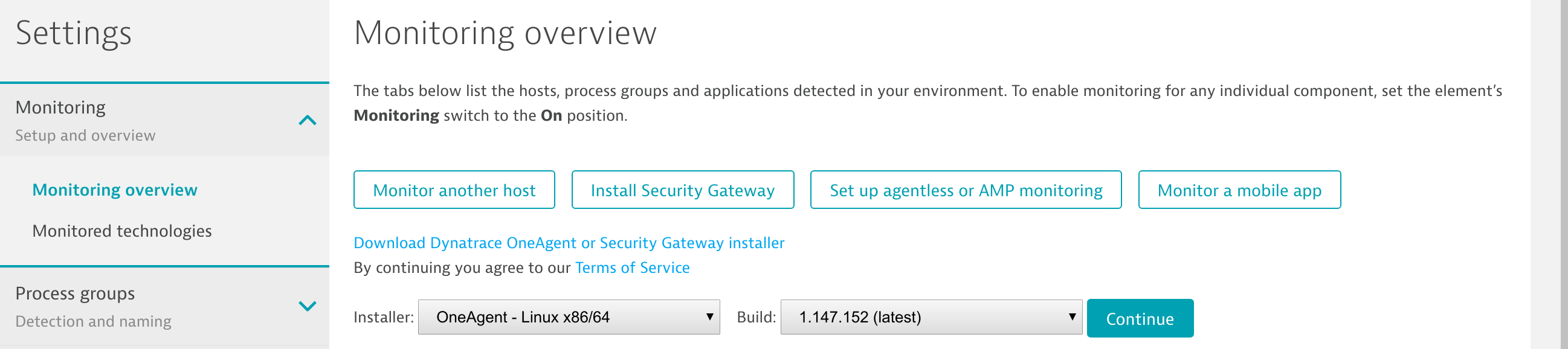Image resolution: width=1568 pixels, height=349 pixels.
Task: Open the Installer dropdown showing OneAgent Linux
Action: point(569,318)
